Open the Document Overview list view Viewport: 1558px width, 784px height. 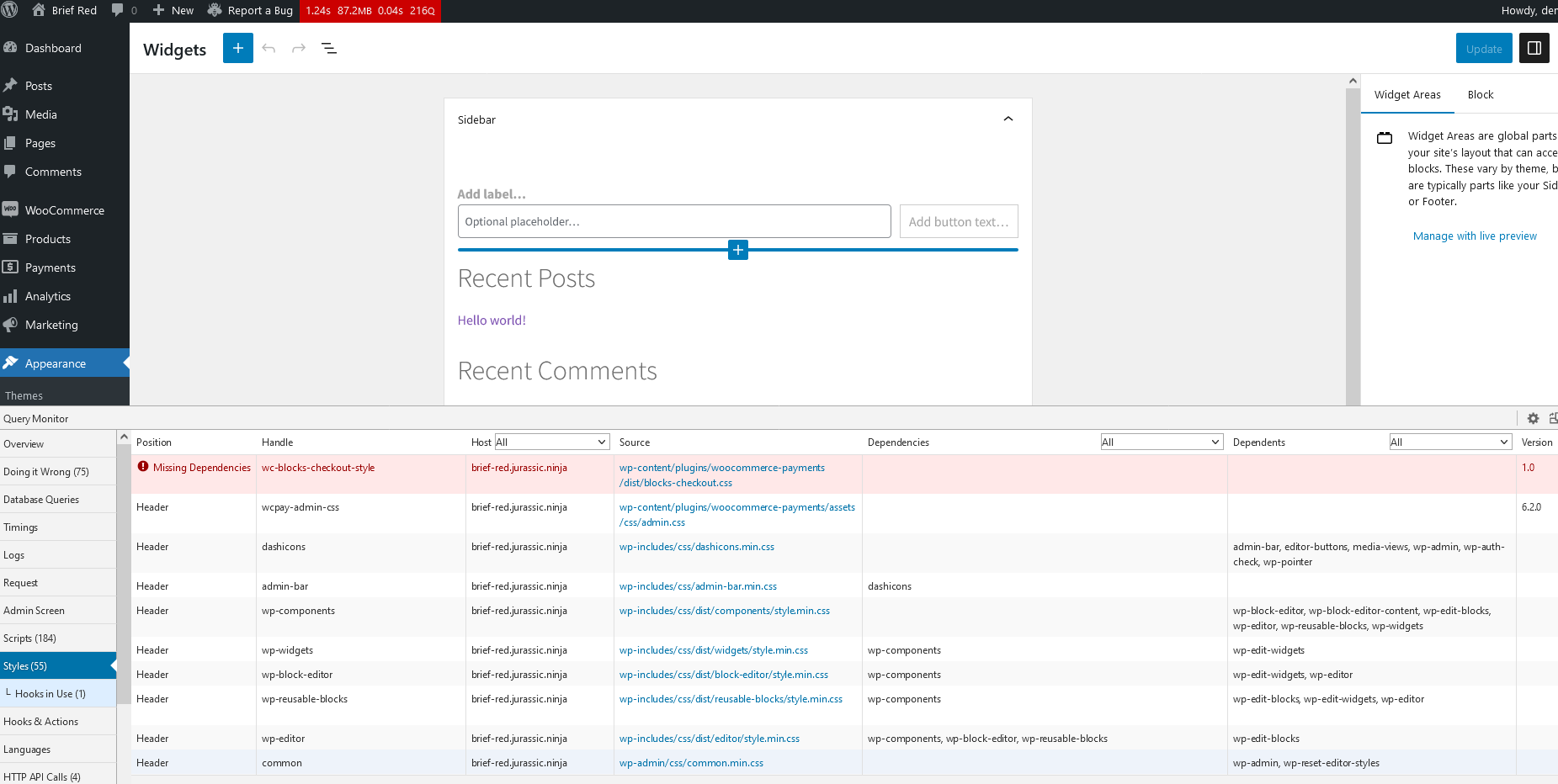coord(329,48)
